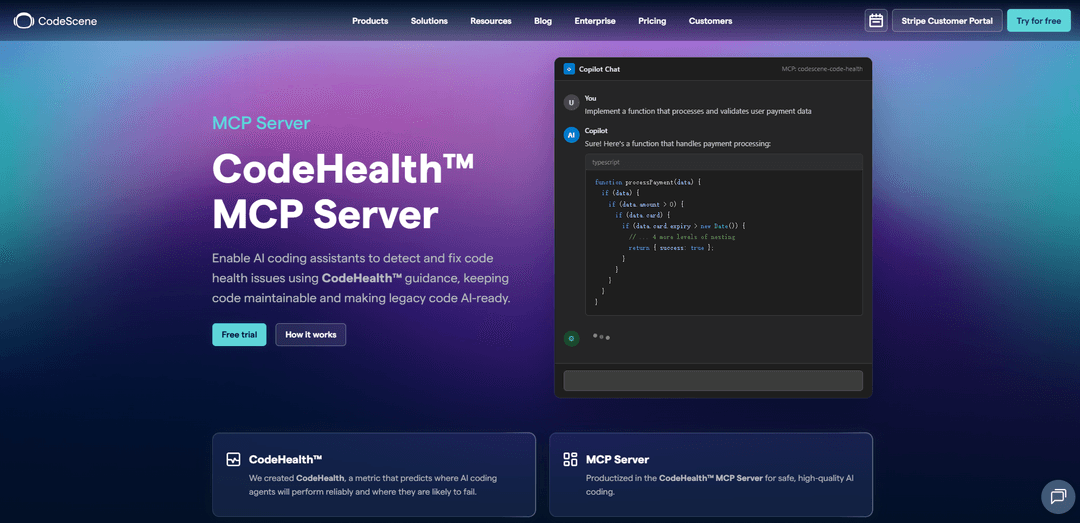Screen dimensions: 1080x523
Task: Click the 'Sure! Here's a function' reply text
Action: click(x=678, y=143)
